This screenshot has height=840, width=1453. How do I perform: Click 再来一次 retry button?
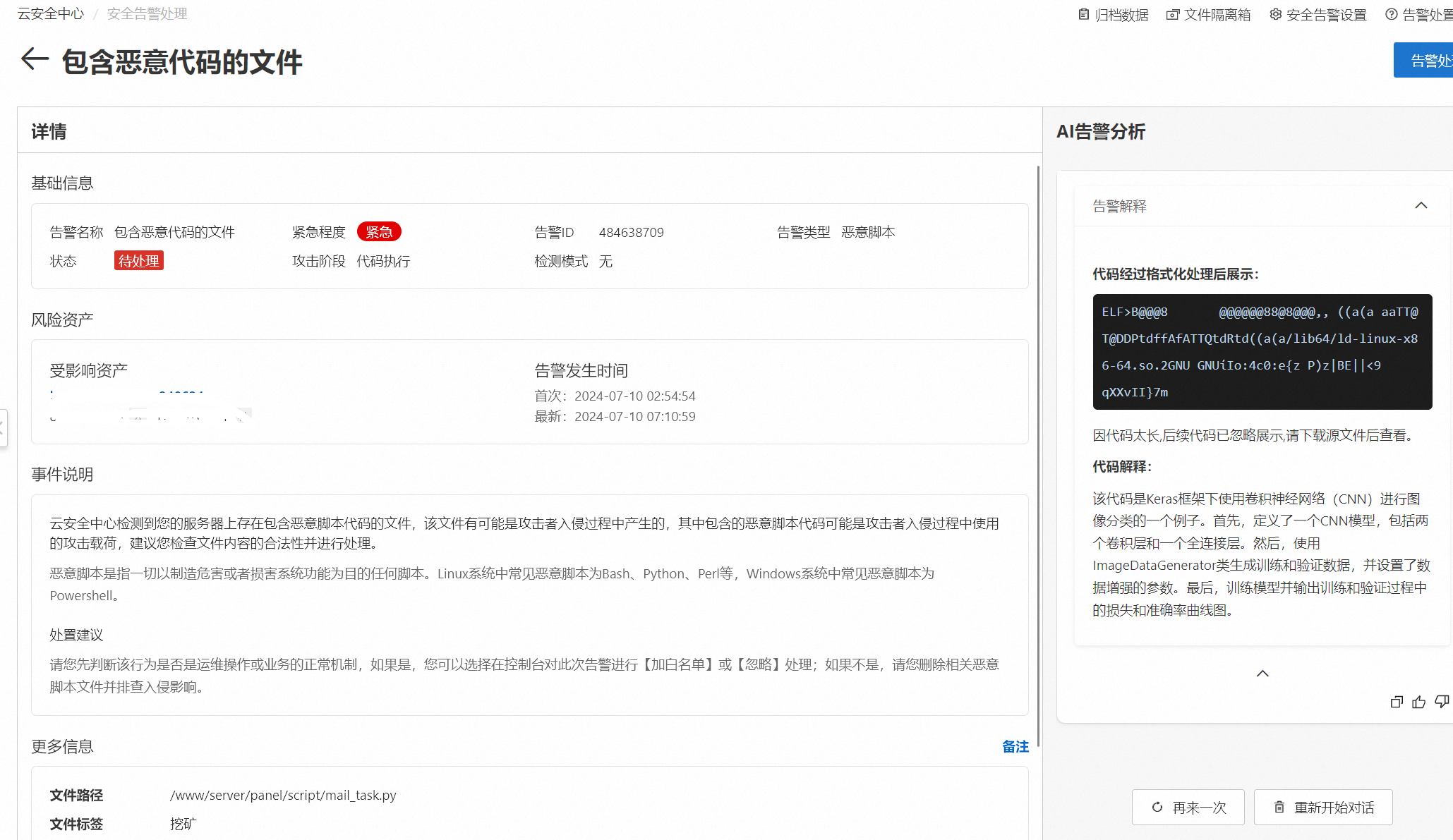click(1188, 807)
